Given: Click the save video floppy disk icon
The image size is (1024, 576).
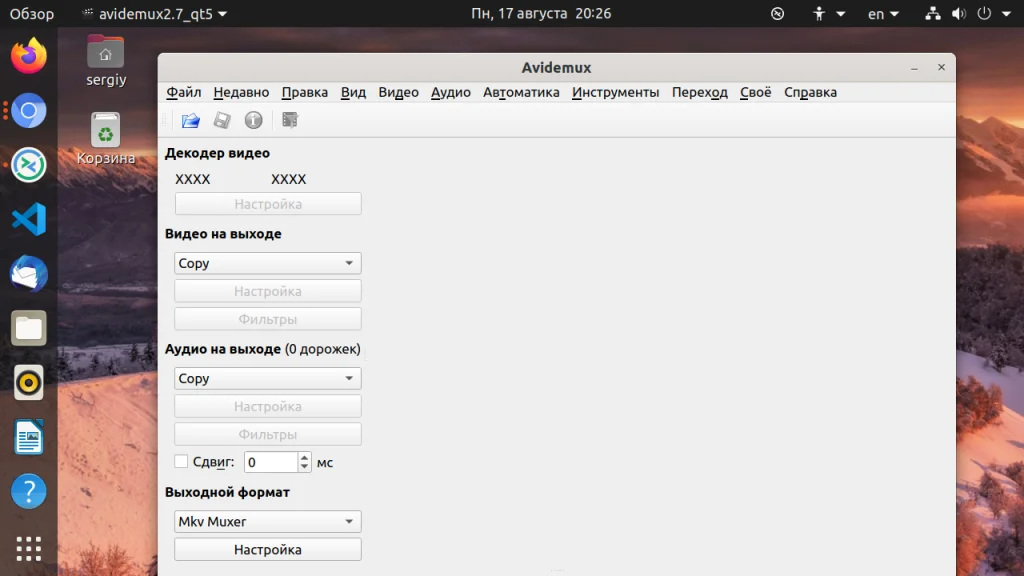Looking at the screenshot, I should 222,120.
